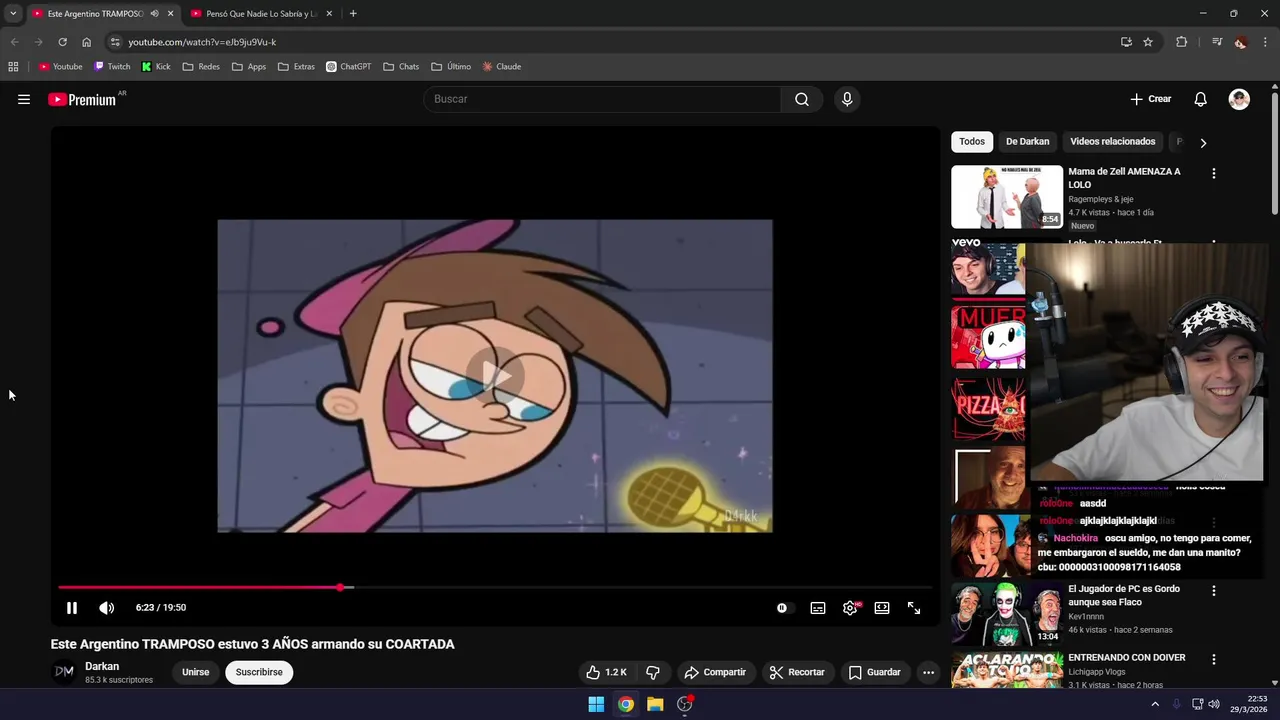Open the notifications bell
The width and height of the screenshot is (1280, 720).
click(x=1201, y=99)
